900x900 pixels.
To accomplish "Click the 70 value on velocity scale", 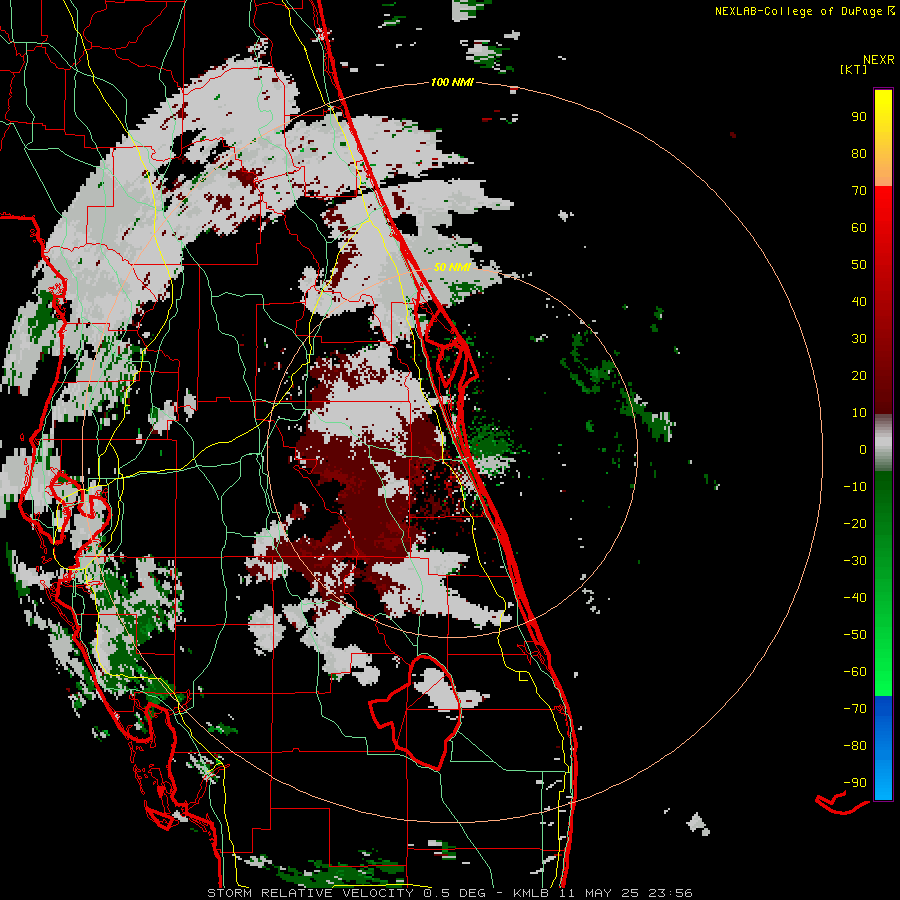I will (x=859, y=191).
